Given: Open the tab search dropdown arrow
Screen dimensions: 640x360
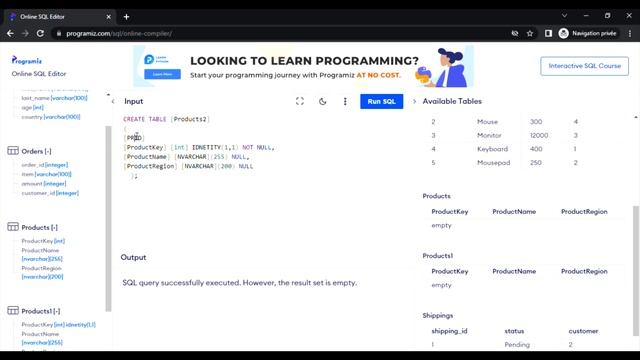Looking at the screenshot, I should click(564, 16).
